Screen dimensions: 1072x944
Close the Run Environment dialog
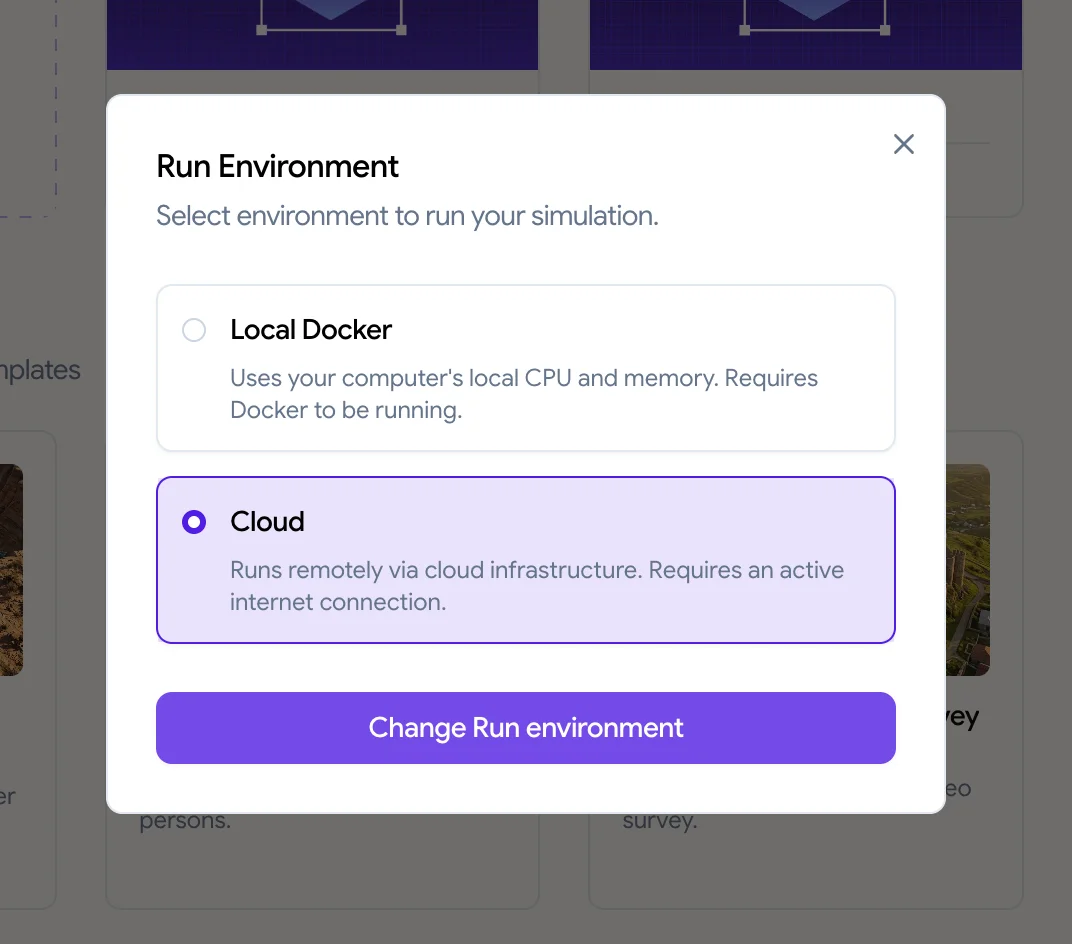903,144
